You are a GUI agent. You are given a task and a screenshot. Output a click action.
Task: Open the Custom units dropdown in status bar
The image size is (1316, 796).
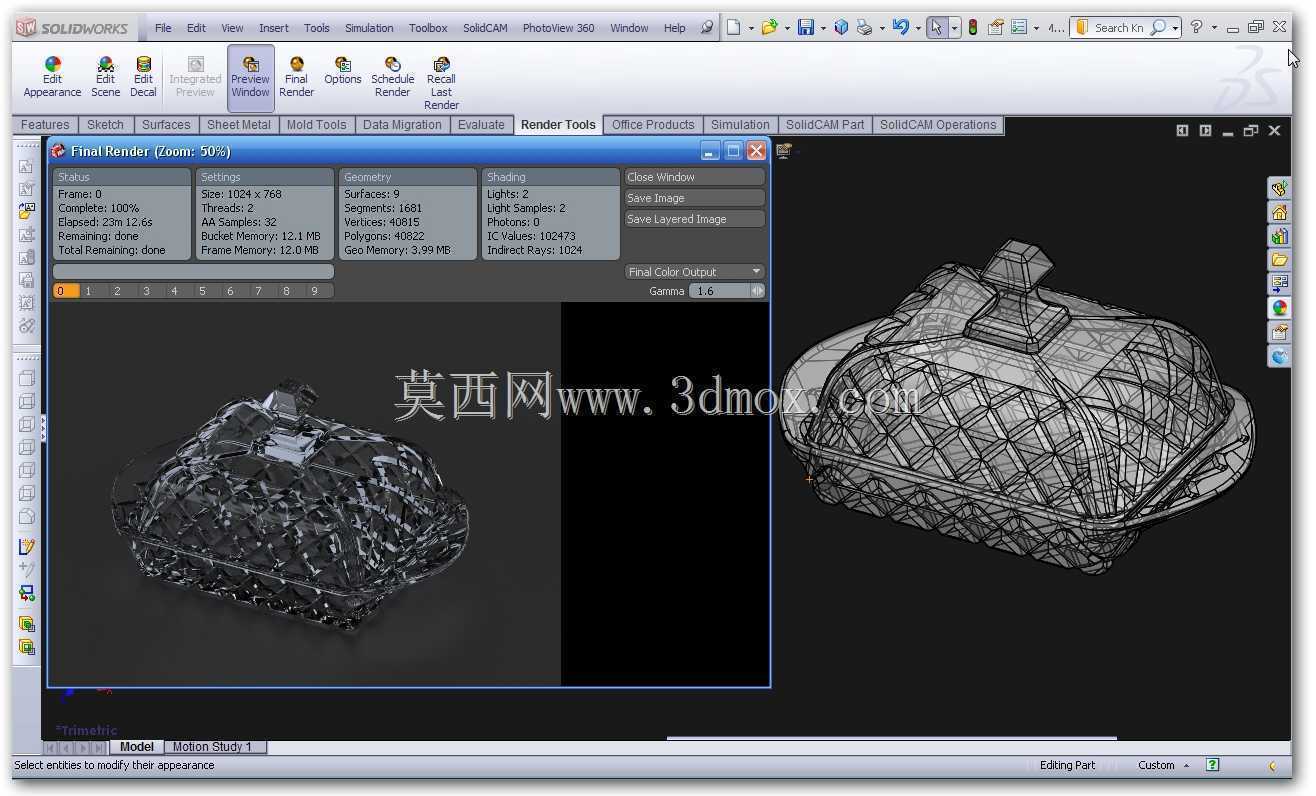[x=1164, y=765]
